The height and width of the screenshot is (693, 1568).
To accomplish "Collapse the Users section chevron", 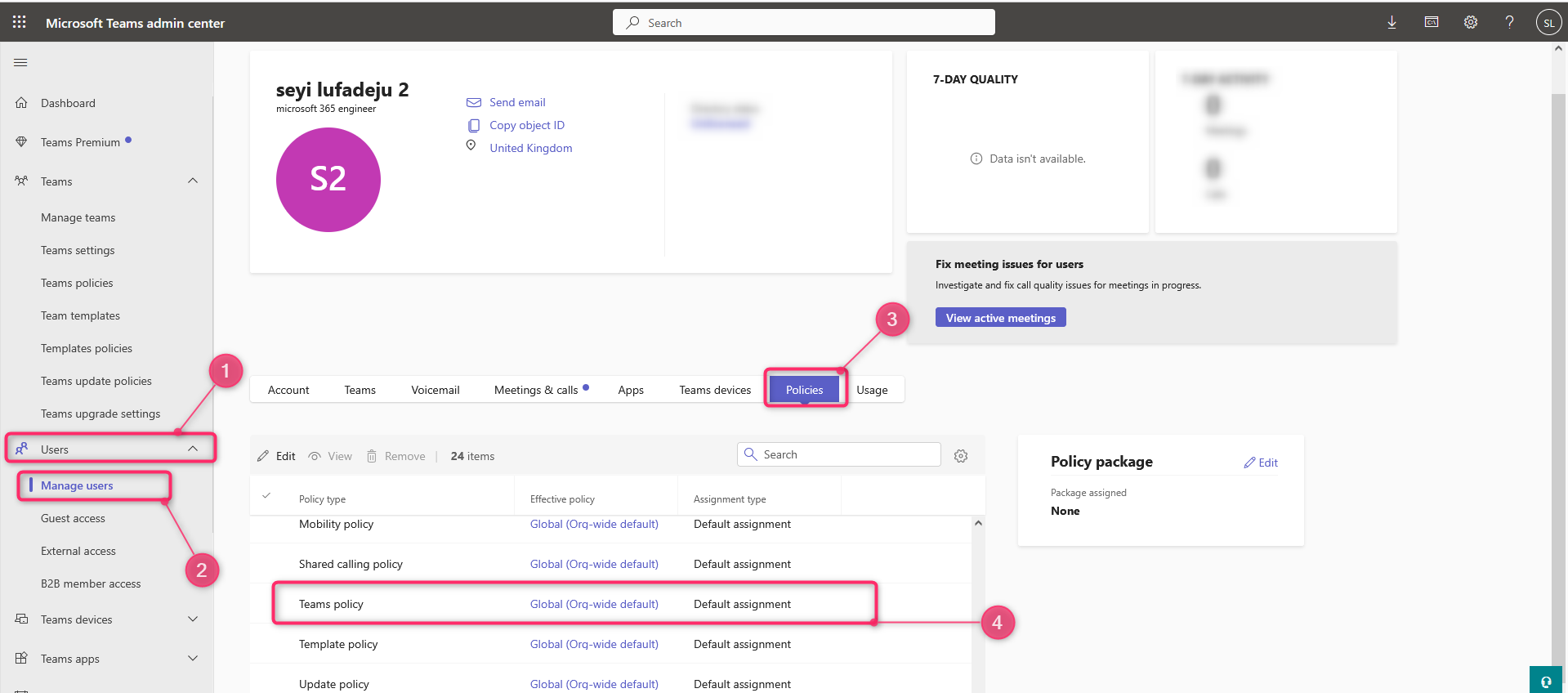I will coord(193,449).
